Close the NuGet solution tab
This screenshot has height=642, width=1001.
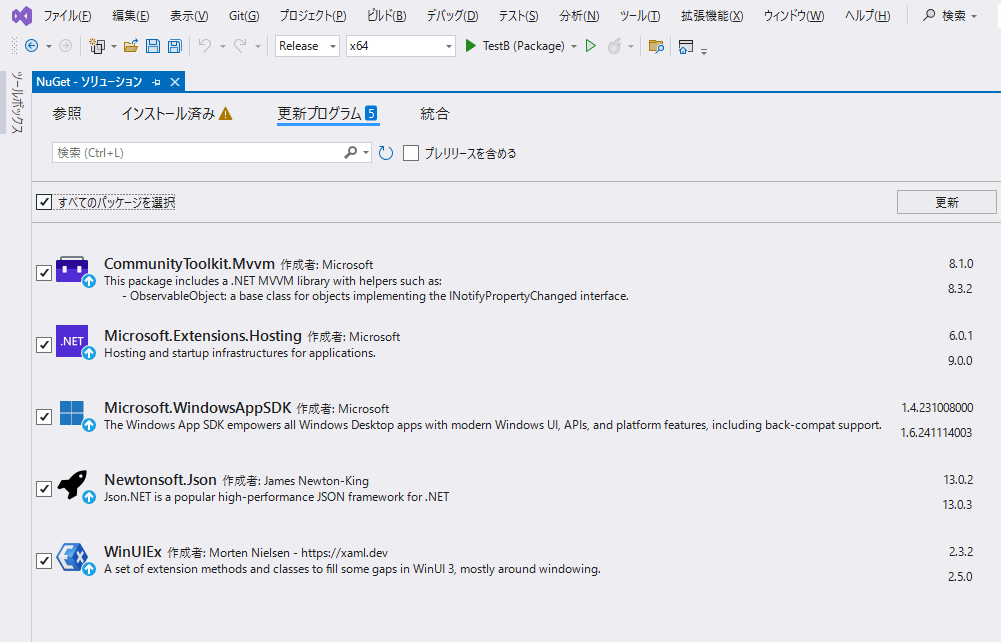tap(175, 82)
